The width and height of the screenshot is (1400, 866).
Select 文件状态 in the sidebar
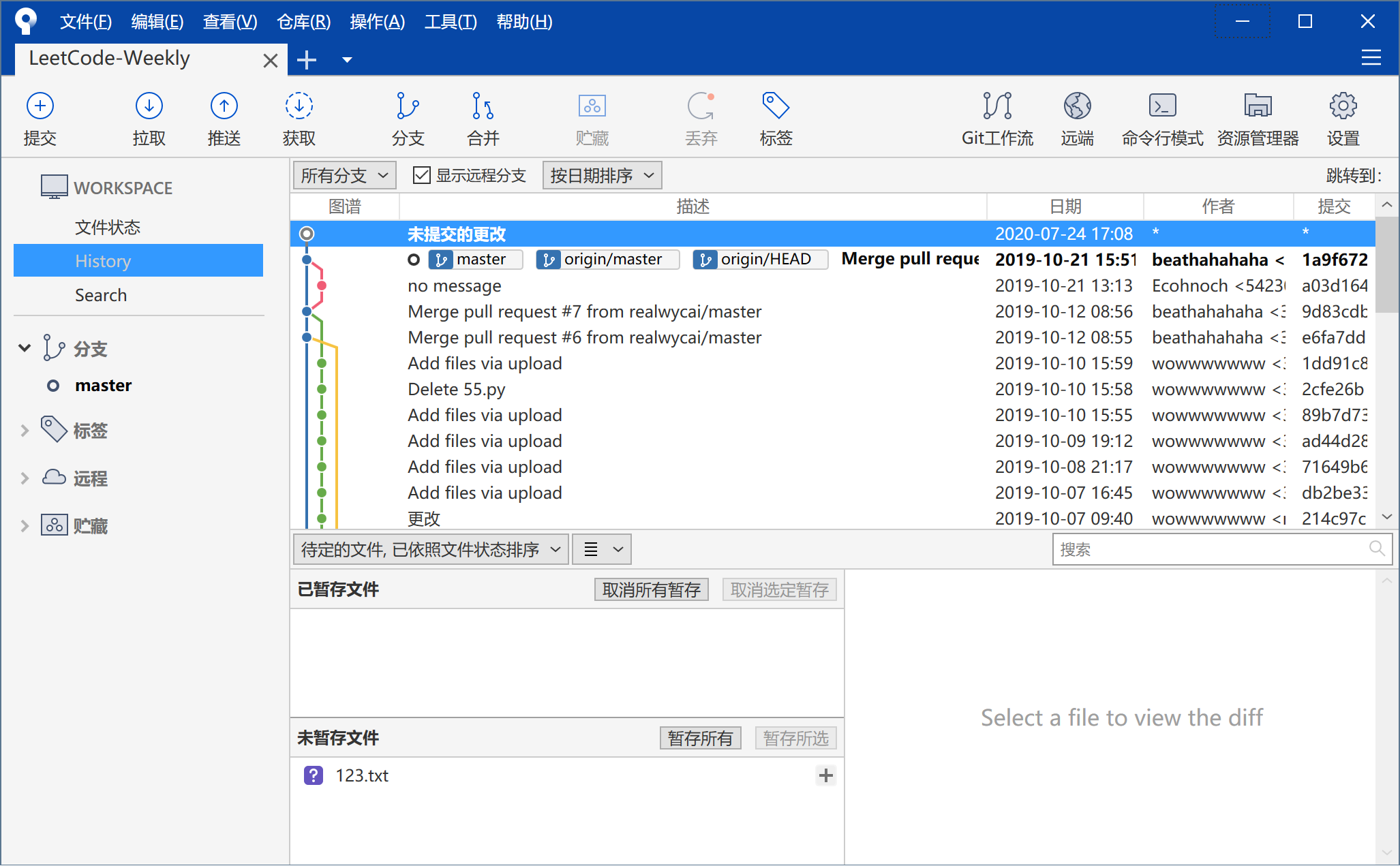[108, 227]
